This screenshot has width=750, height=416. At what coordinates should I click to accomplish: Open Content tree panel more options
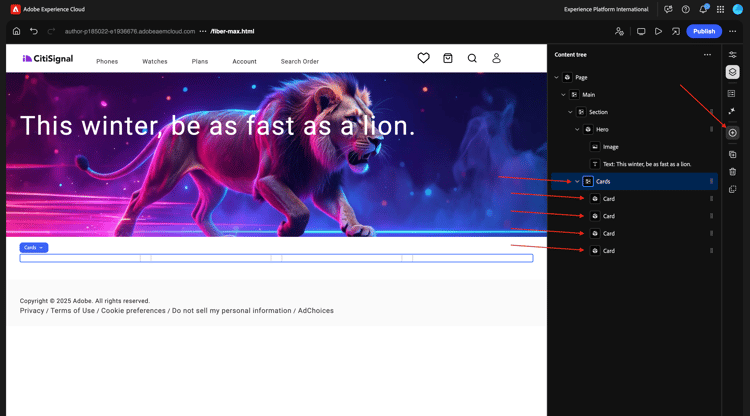coord(707,55)
